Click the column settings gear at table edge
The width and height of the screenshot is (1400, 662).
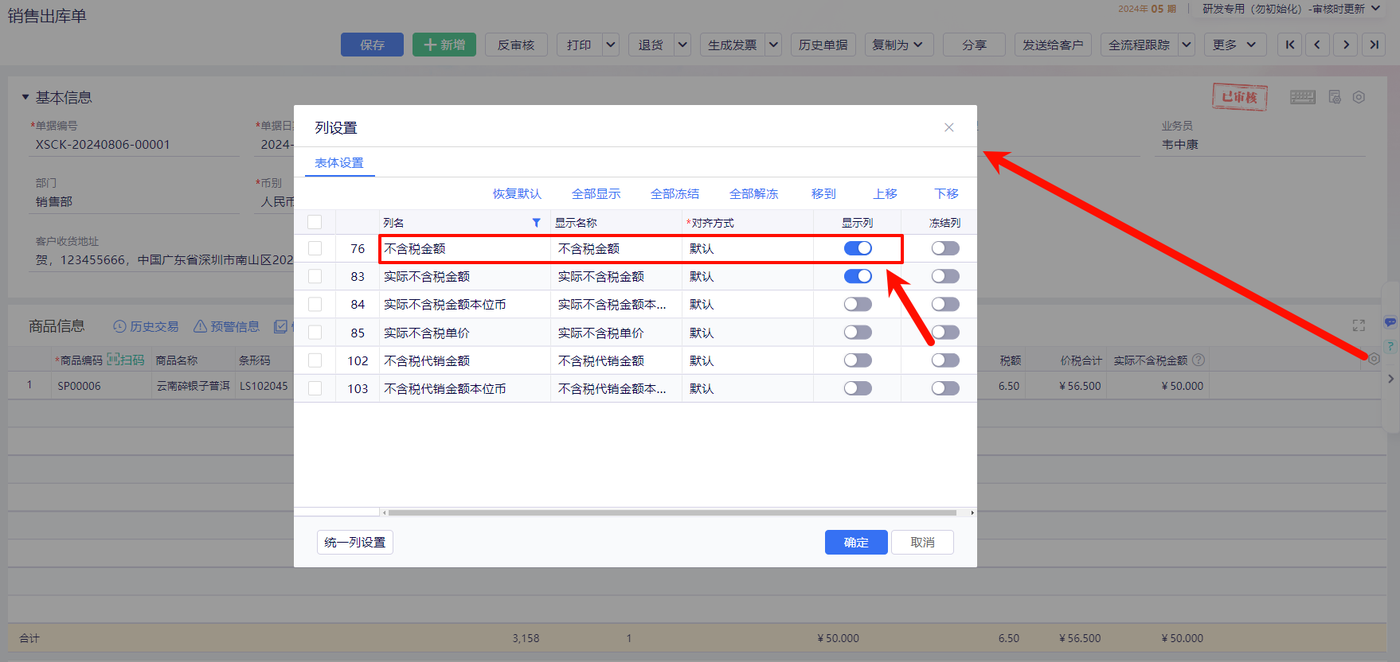(1374, 358)
